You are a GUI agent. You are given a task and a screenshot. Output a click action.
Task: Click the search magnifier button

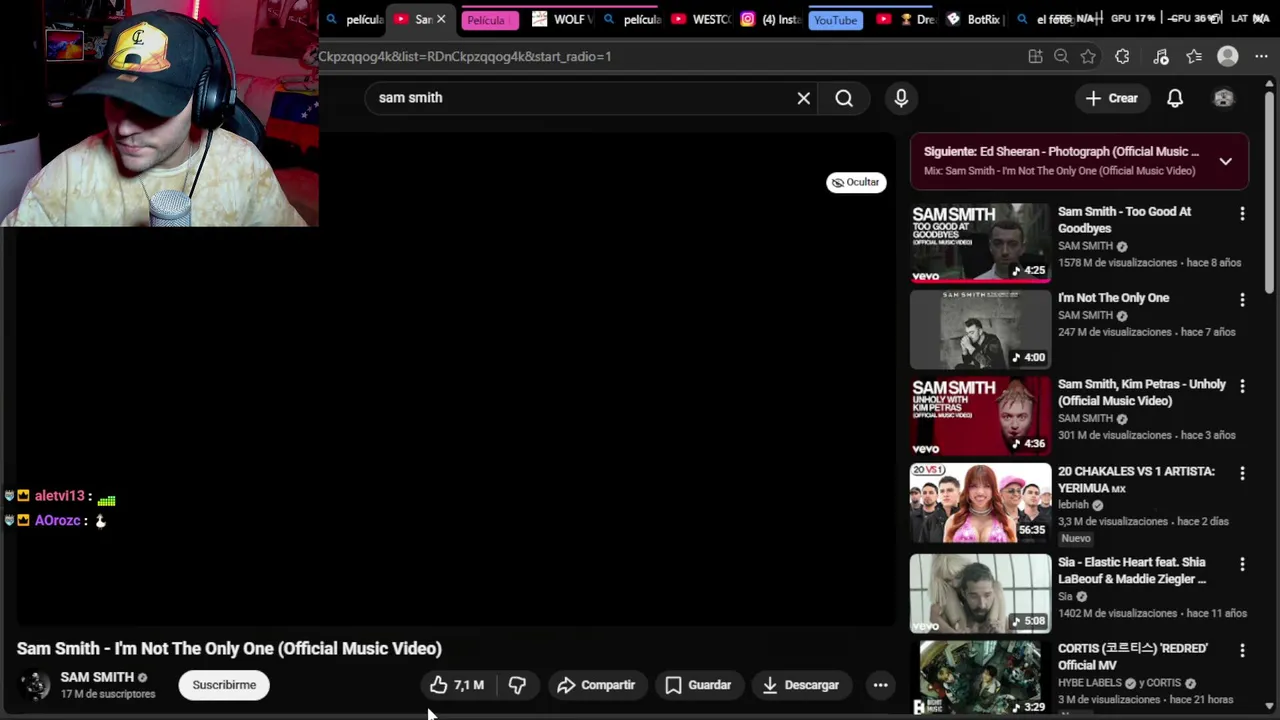(x=844, y=98)
